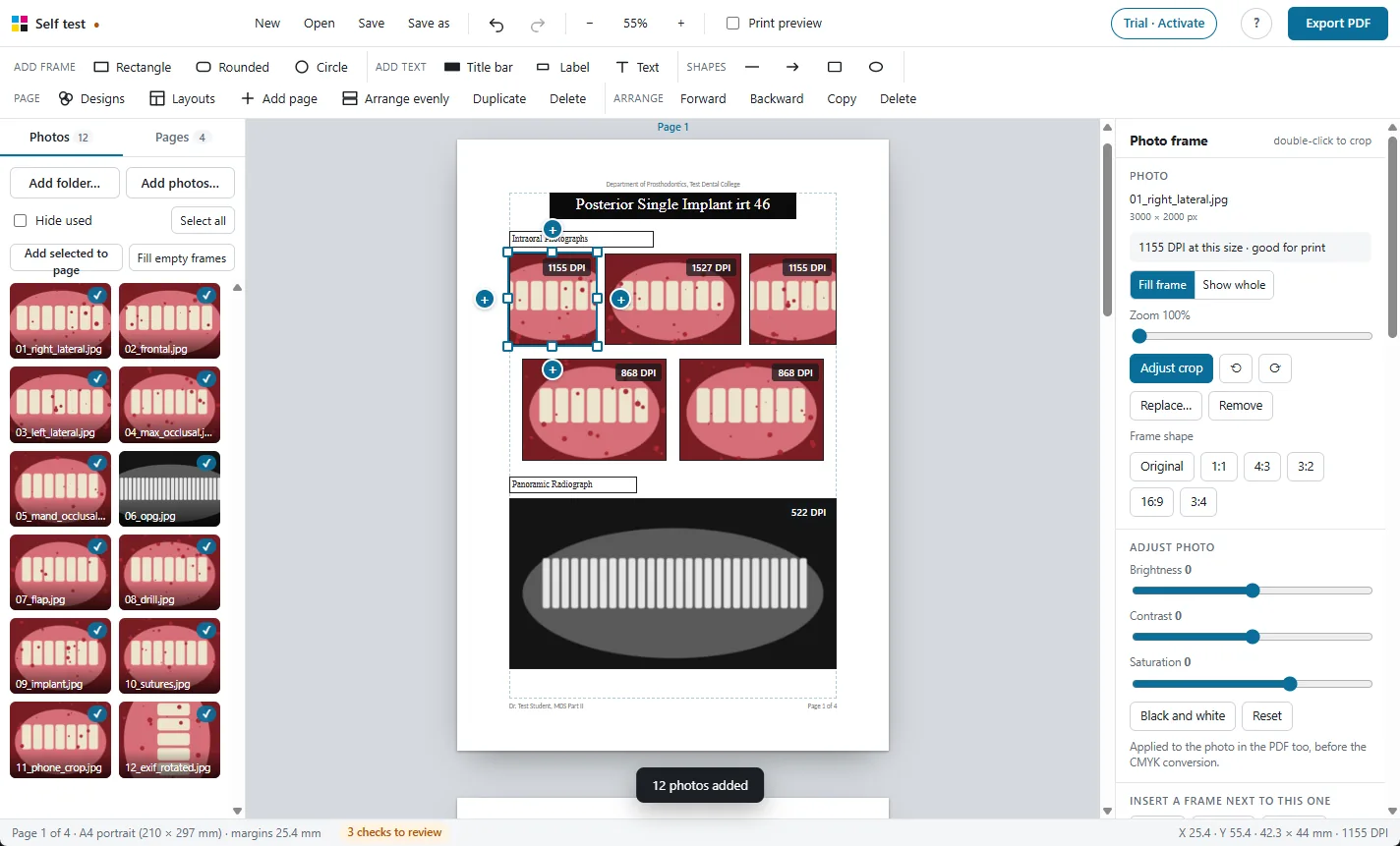The image size is (1400, 846).
Task: Choose the 4:3 frame shape
Action: [x=1262, y=467]
